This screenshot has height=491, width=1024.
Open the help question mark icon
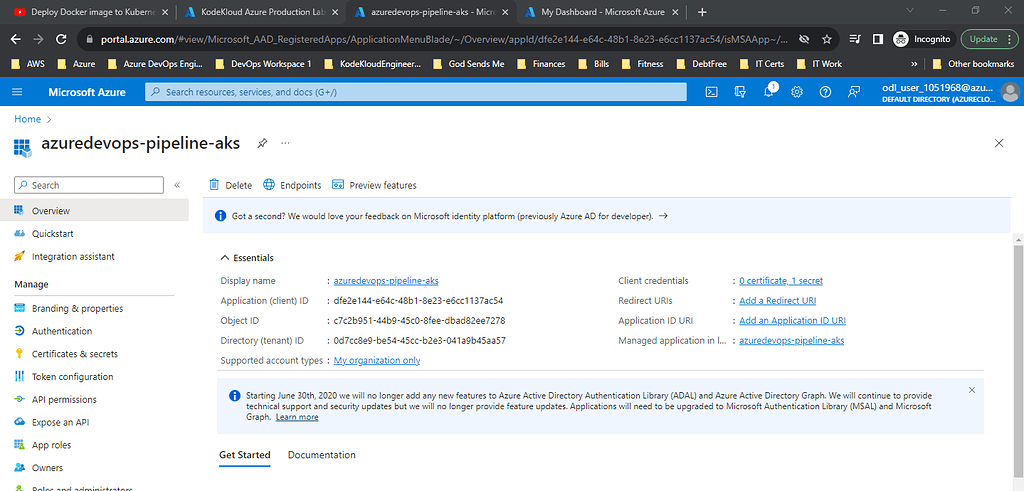[825, 92]
